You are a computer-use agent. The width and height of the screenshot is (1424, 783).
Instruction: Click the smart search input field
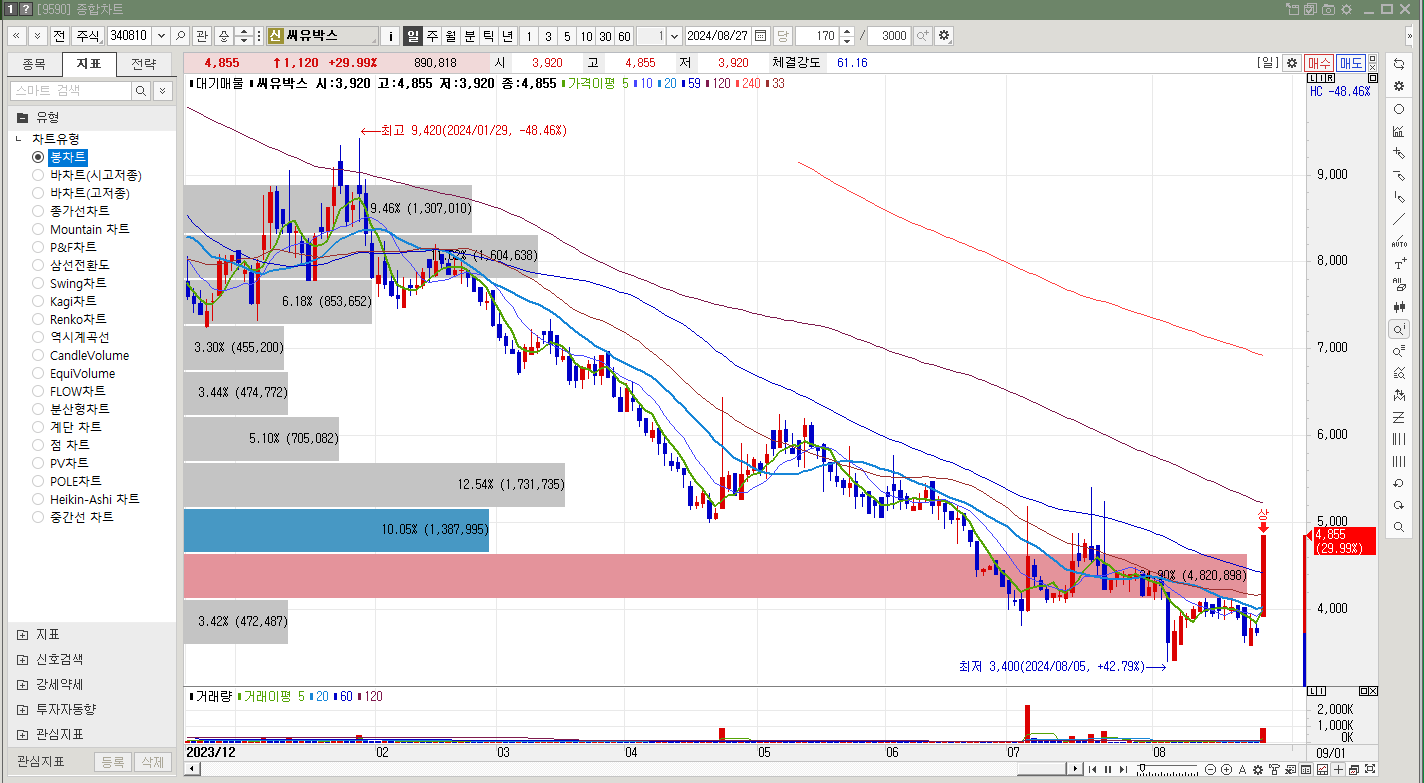(x=71, y=91)
